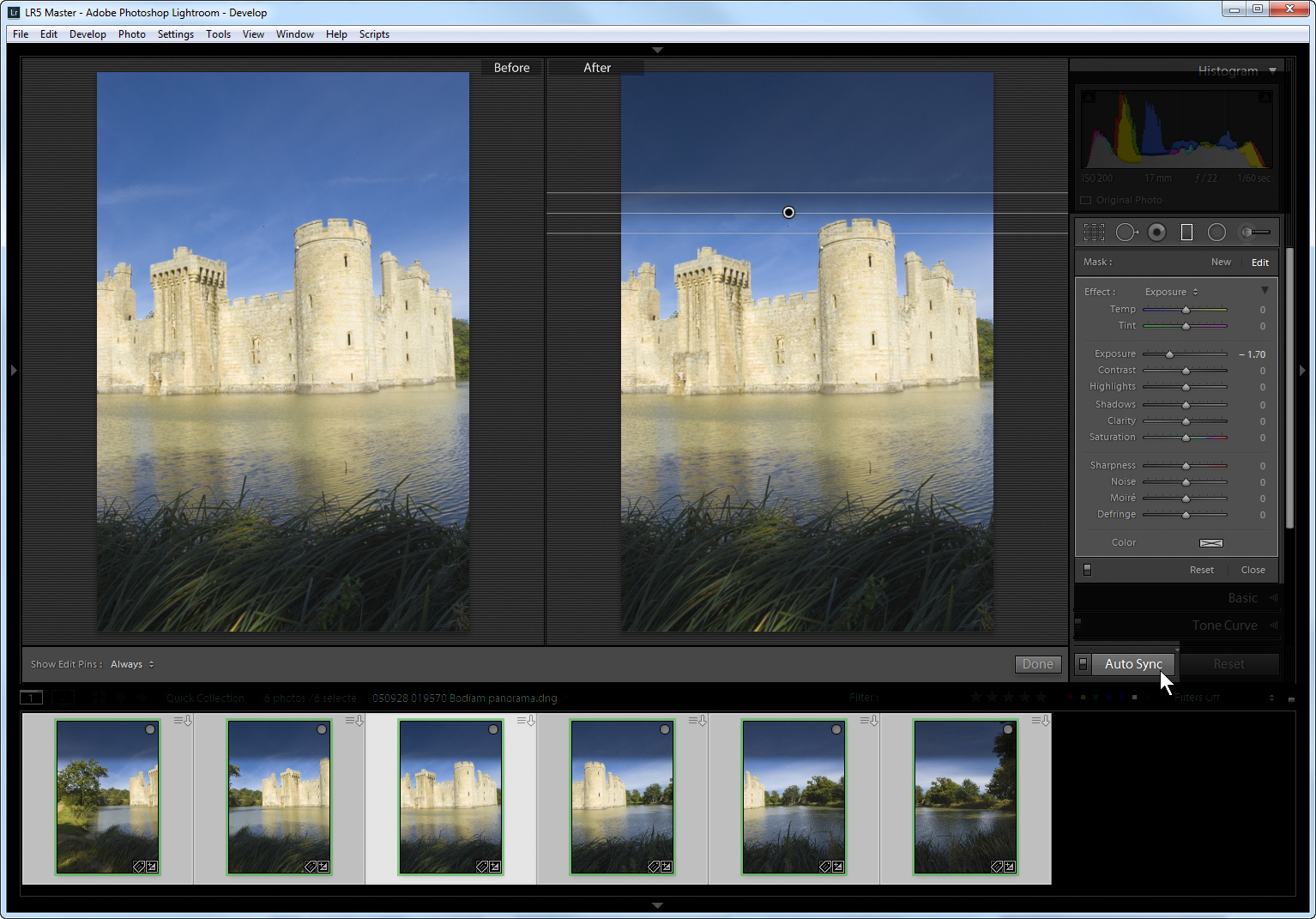The image size is (1316, 919).
Task: Open the Effect preset dropdown showing Exposure
Action: (x=1171, y=293)
